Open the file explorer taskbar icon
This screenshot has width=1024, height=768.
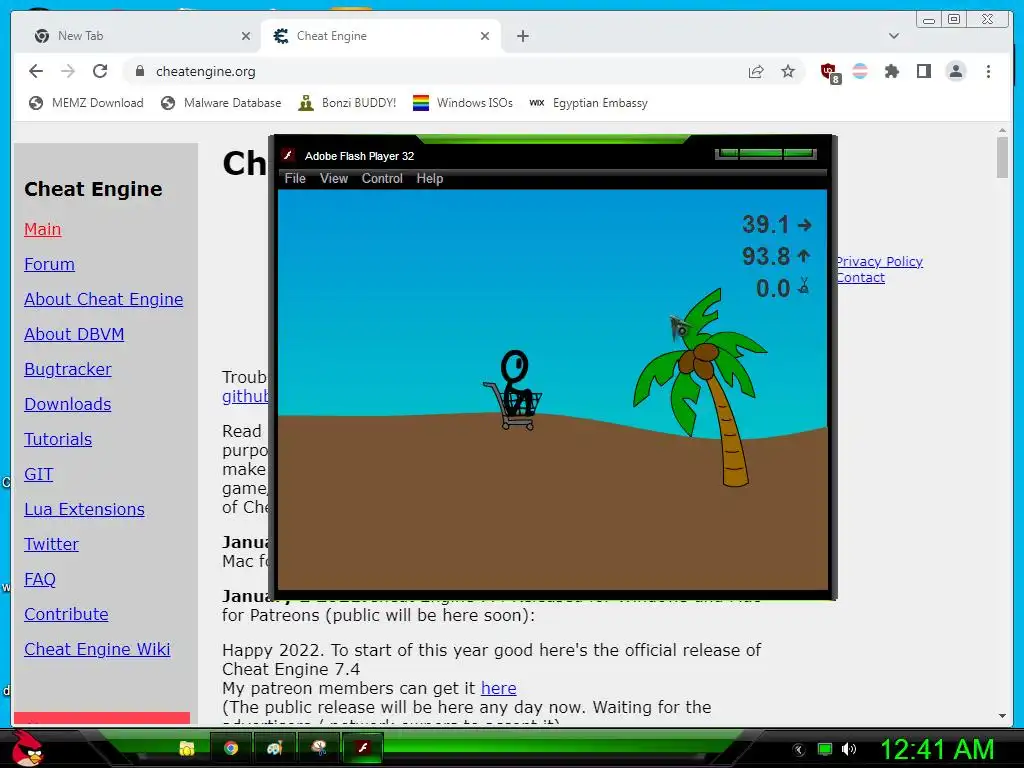[187, 748]
